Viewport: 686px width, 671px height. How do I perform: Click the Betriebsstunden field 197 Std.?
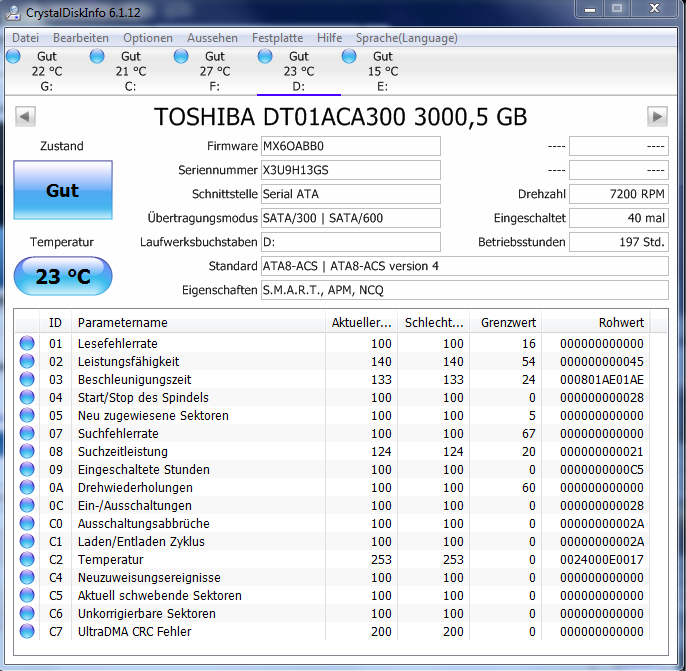coord(619,242)
